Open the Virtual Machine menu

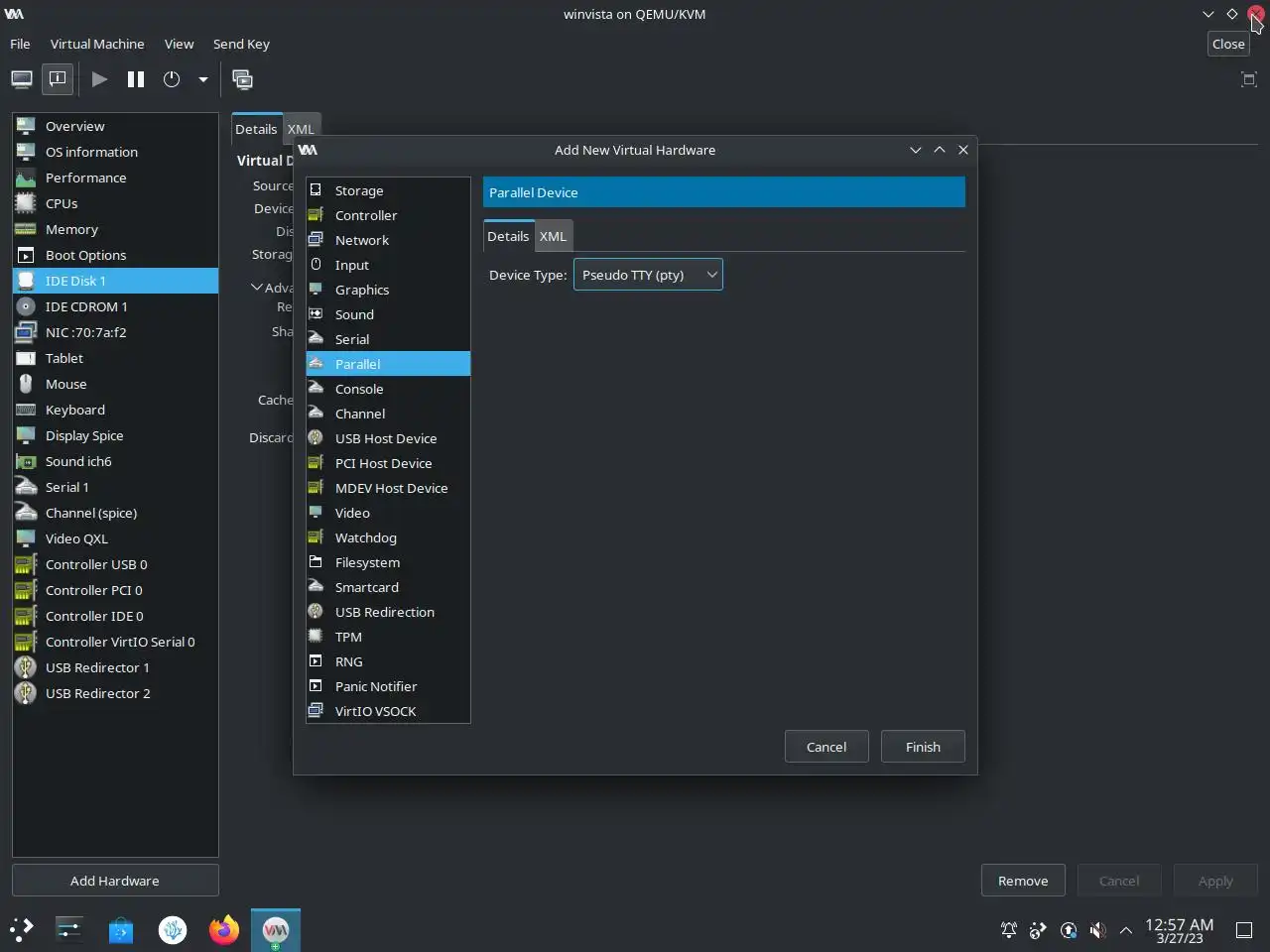point(97,44)
